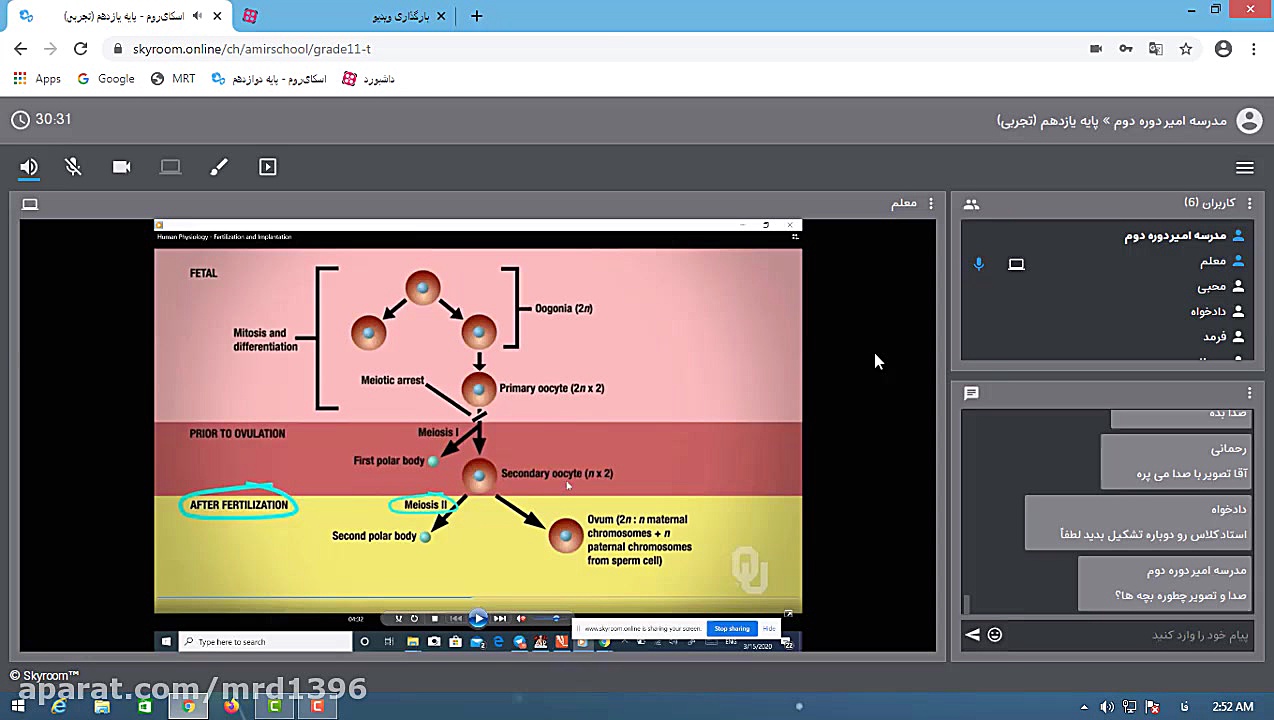Click the screen icon in teacher panel header
The width and height of the screenshot is (1274, 720).
[30, 204]
